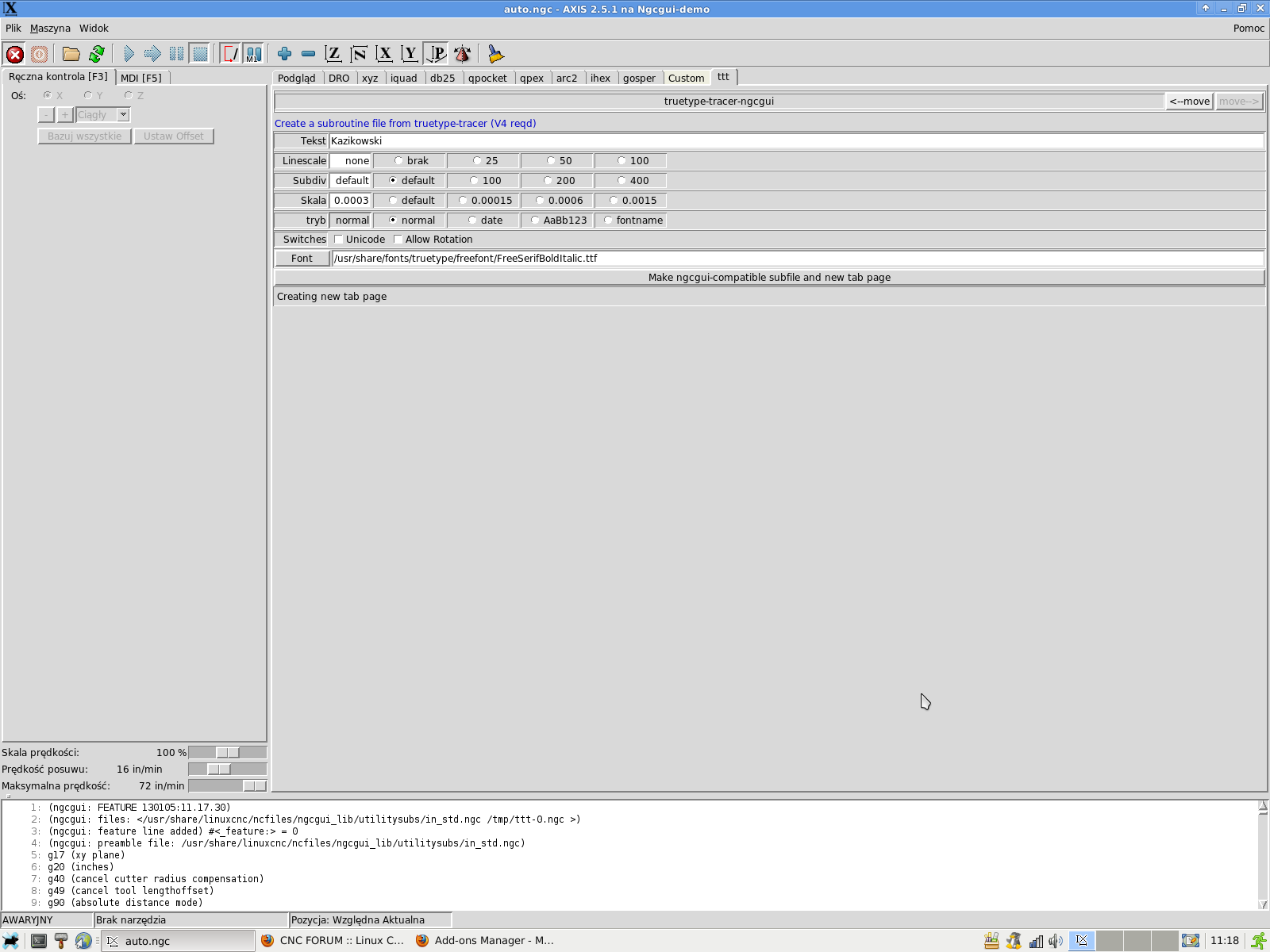Run the program
The image size is (1270, 952).
(129, 54)
